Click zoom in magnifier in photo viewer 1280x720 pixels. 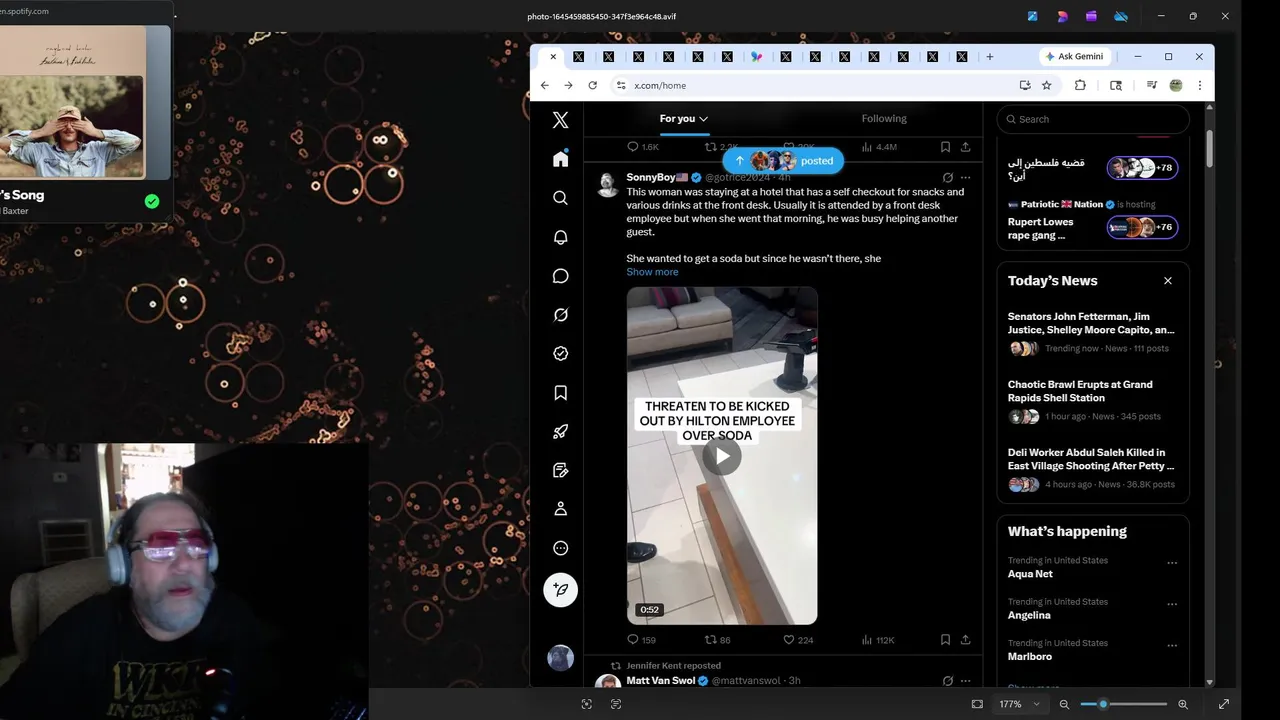point(1183,704)
